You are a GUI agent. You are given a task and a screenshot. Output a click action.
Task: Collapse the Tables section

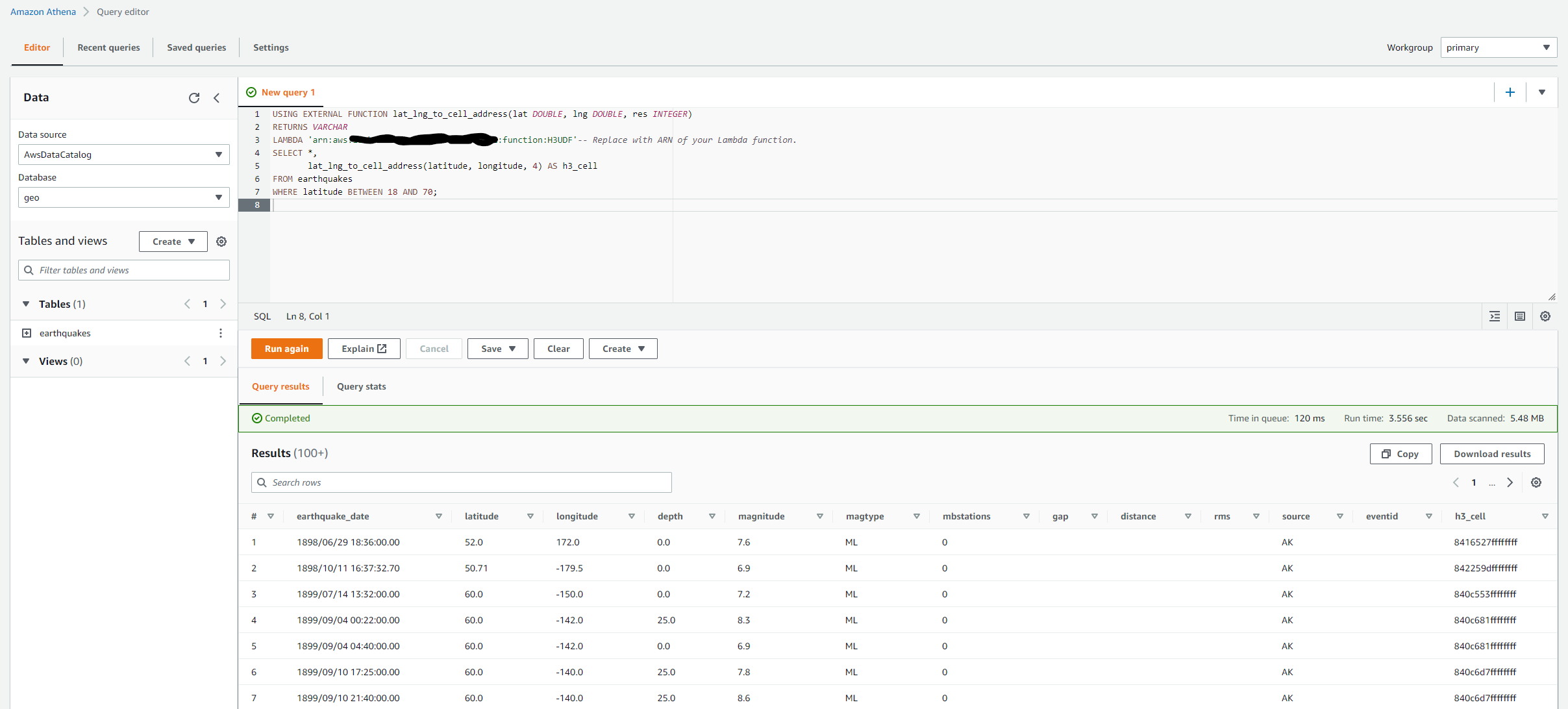point(26,304)
